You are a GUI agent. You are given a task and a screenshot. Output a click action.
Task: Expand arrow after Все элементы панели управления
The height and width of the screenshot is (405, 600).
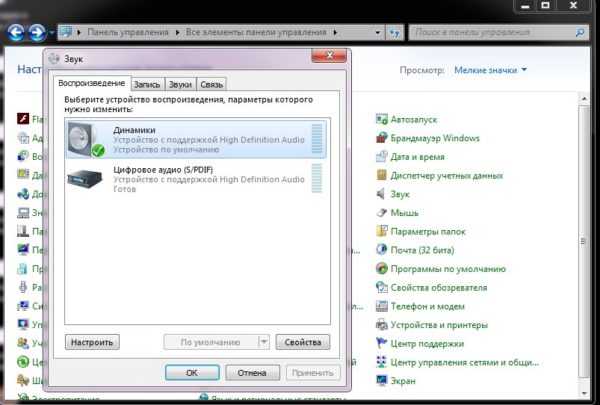pos(335,33)
